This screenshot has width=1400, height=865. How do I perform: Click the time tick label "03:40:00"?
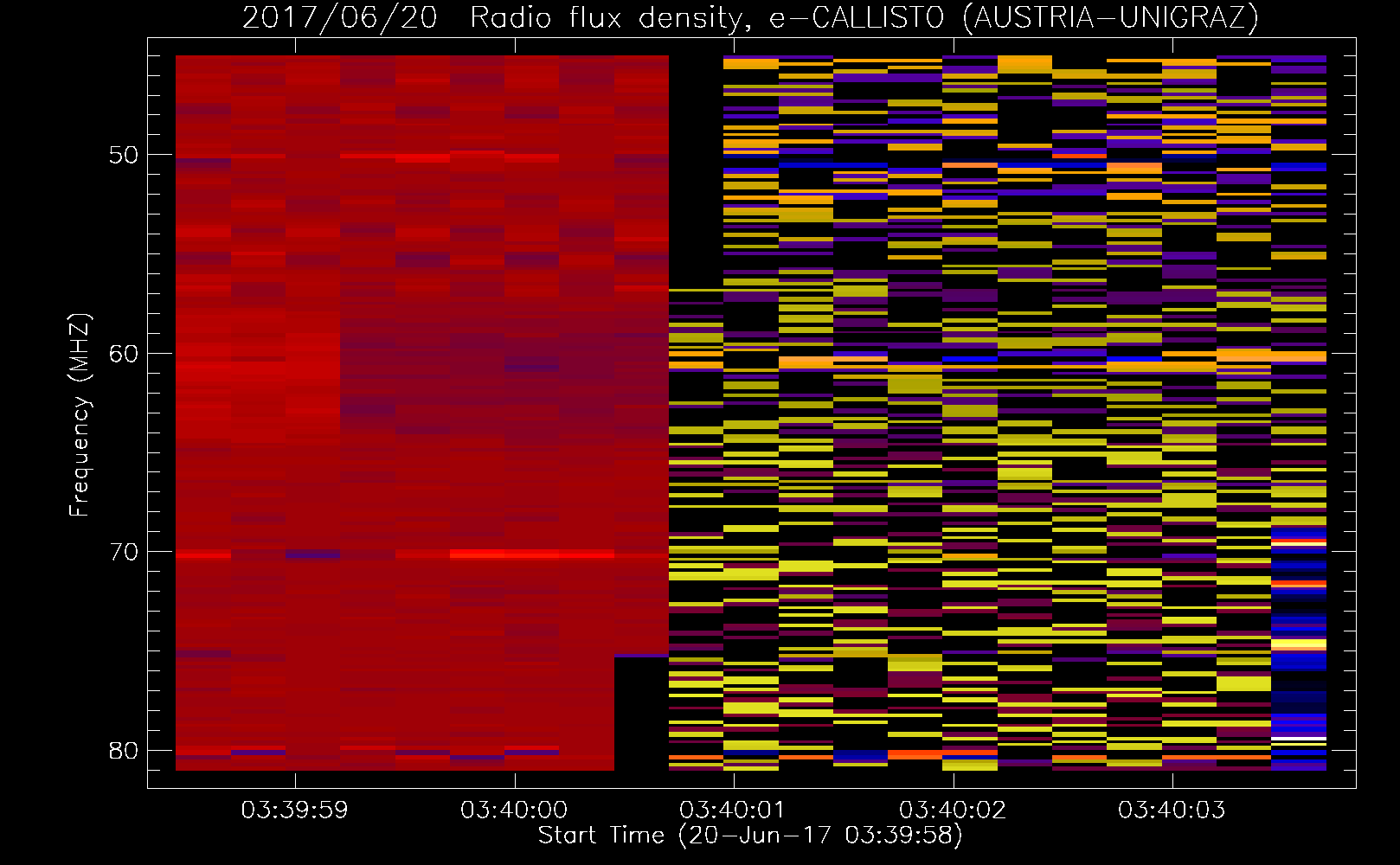(514, 811)
